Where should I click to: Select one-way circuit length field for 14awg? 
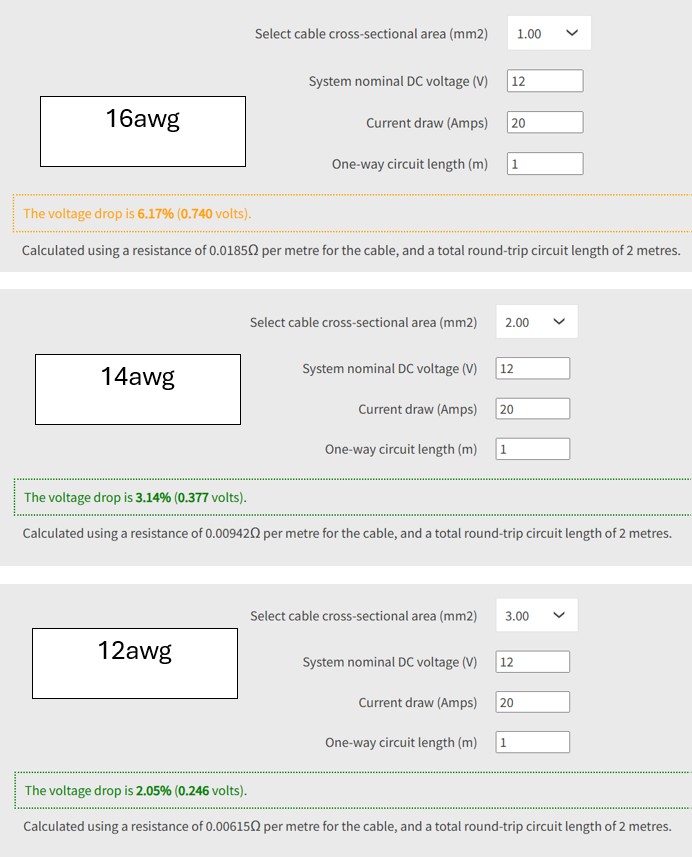click(x=533, y=449)
